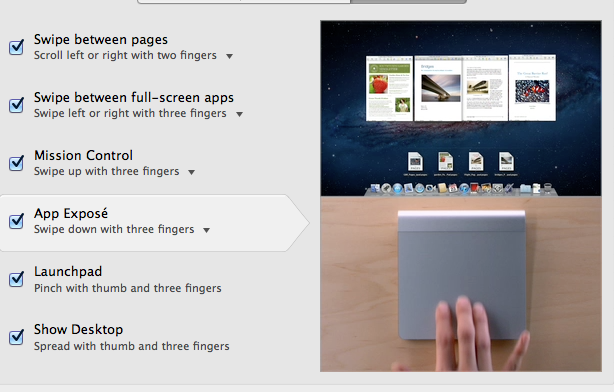Screen dimensions: 614x392
Task: Click the calendar icon in preview dock
Action: (x=453, y=189)
